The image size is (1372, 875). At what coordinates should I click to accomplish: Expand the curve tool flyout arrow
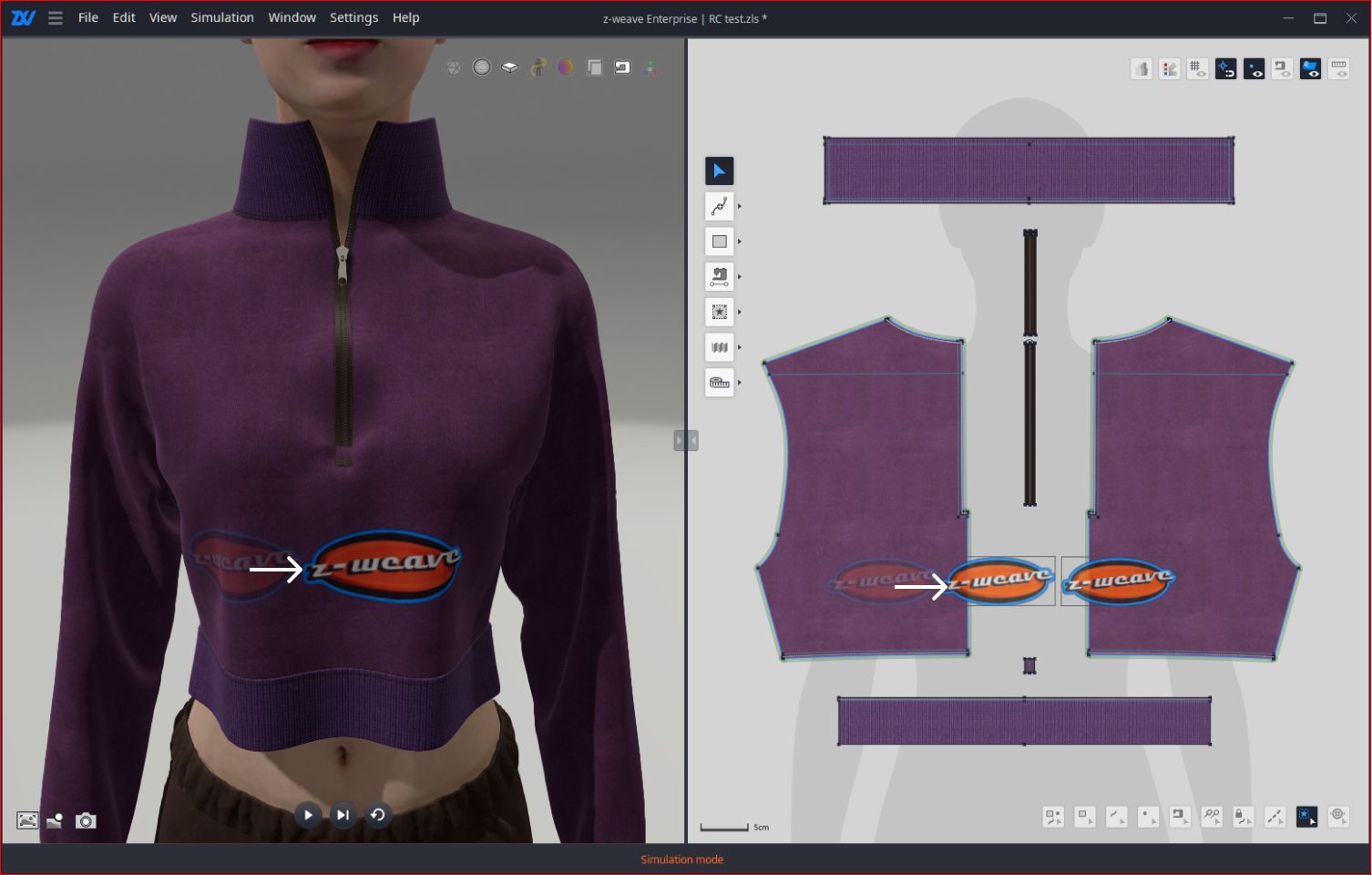(740, 207)
